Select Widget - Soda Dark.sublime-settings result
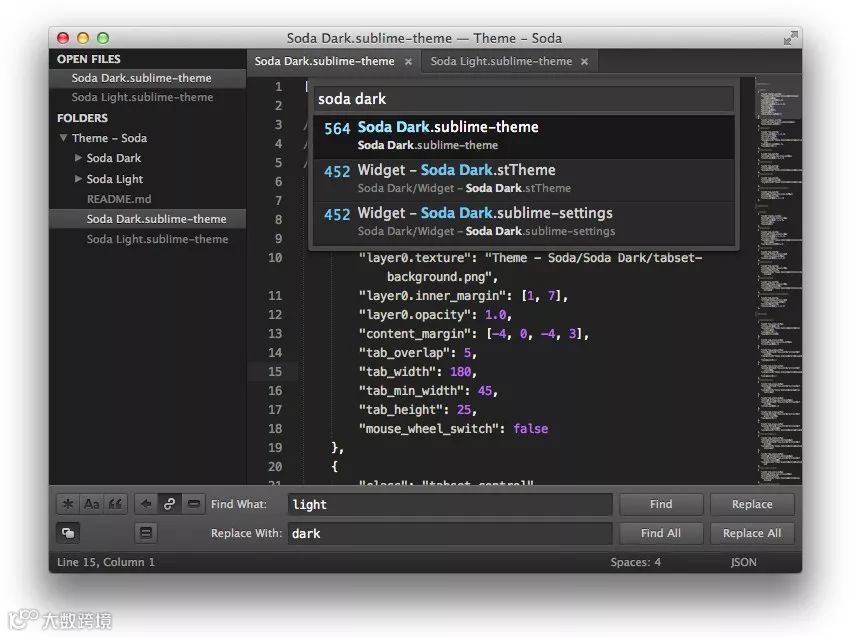The image size is (850, 637). click(x=524, y=223)
